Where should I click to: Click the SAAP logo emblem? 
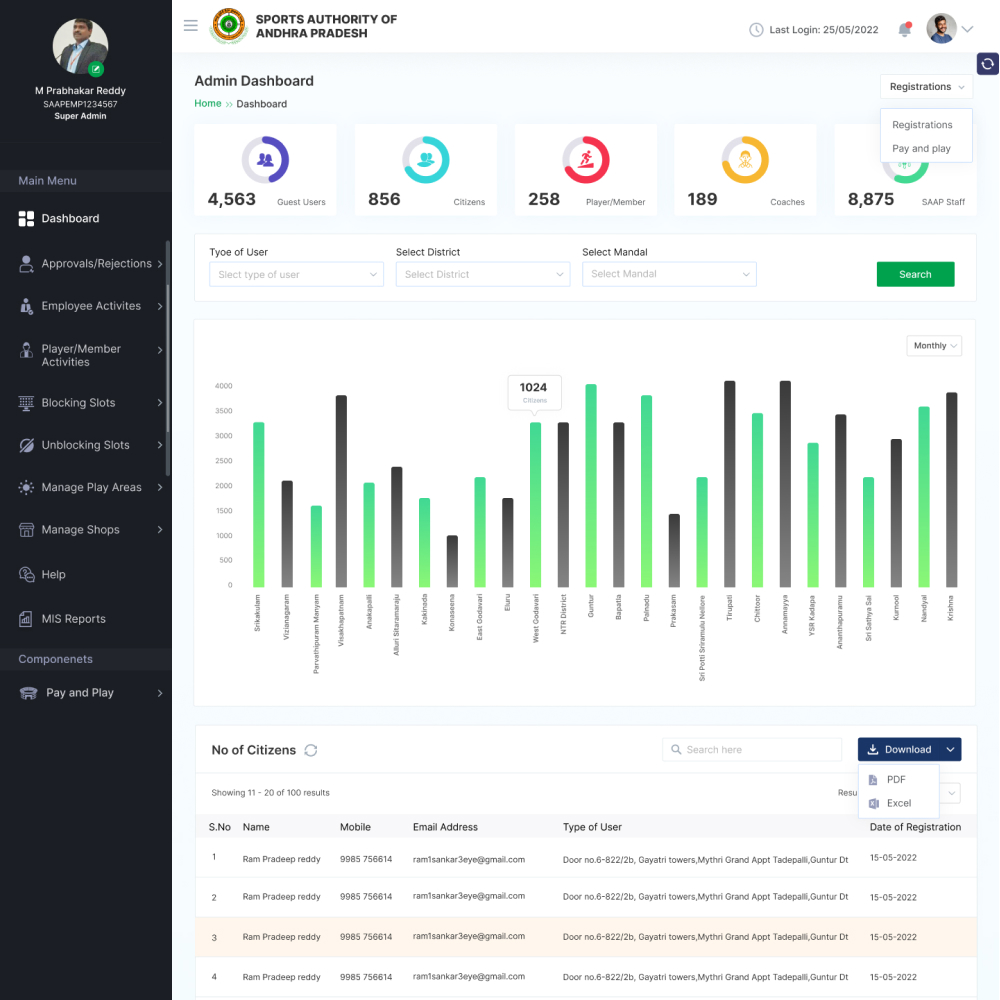point(228,26)
